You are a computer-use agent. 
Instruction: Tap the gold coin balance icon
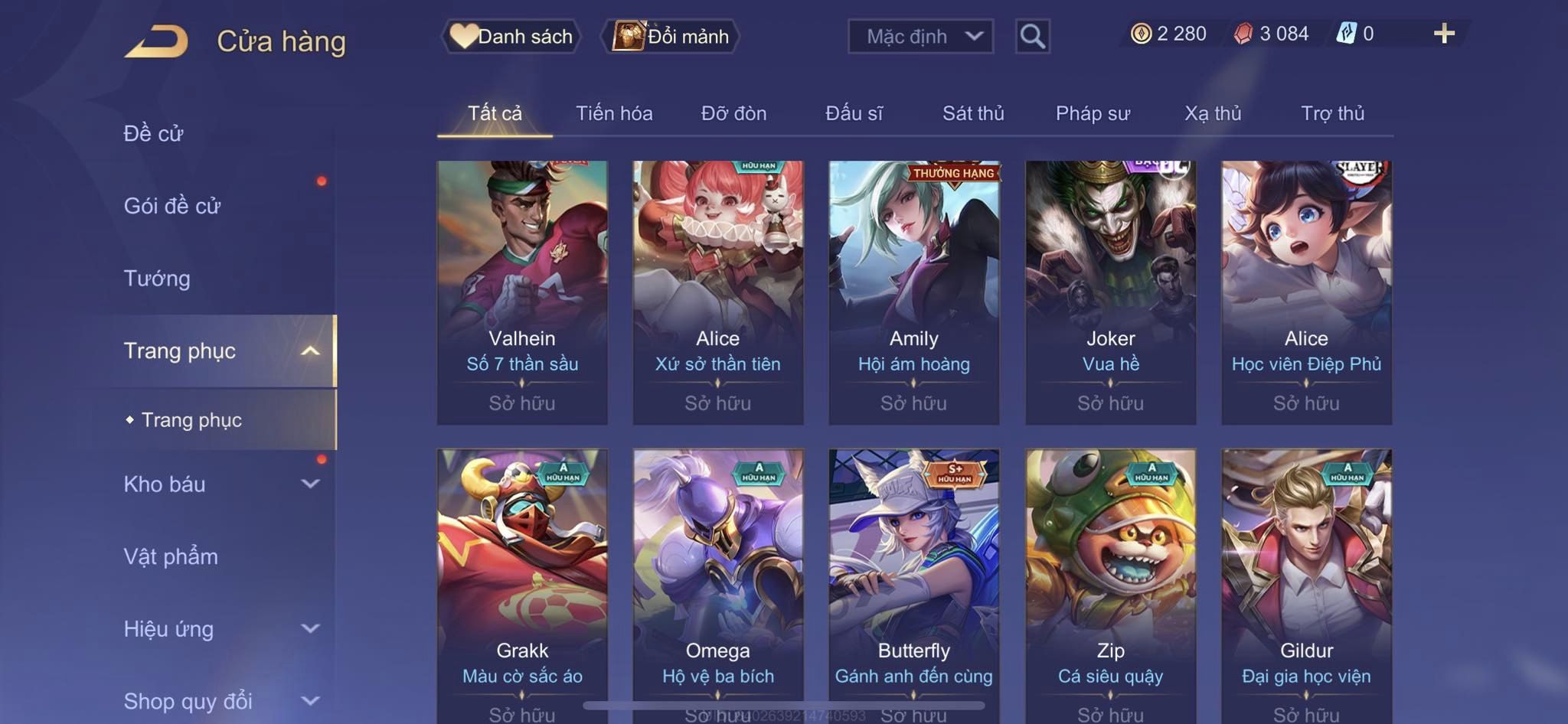pos(1141,34)
